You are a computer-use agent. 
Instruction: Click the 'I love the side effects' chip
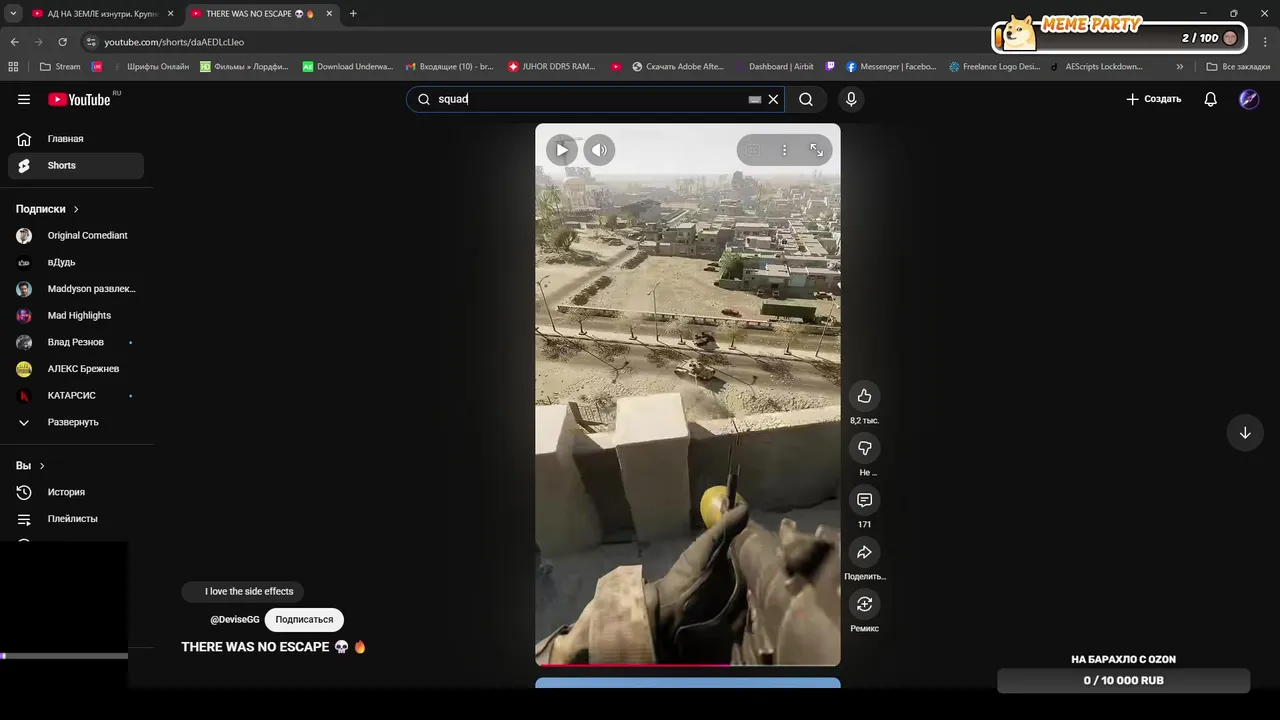coord(245,592)
